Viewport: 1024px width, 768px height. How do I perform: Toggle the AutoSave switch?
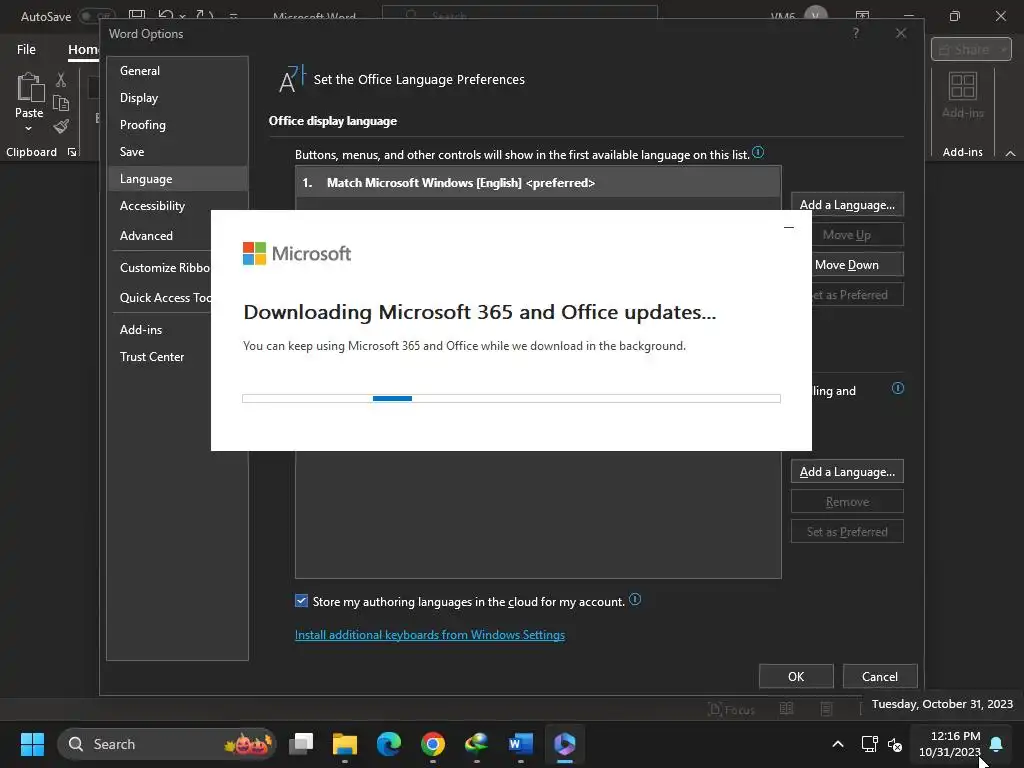(96, 16)
